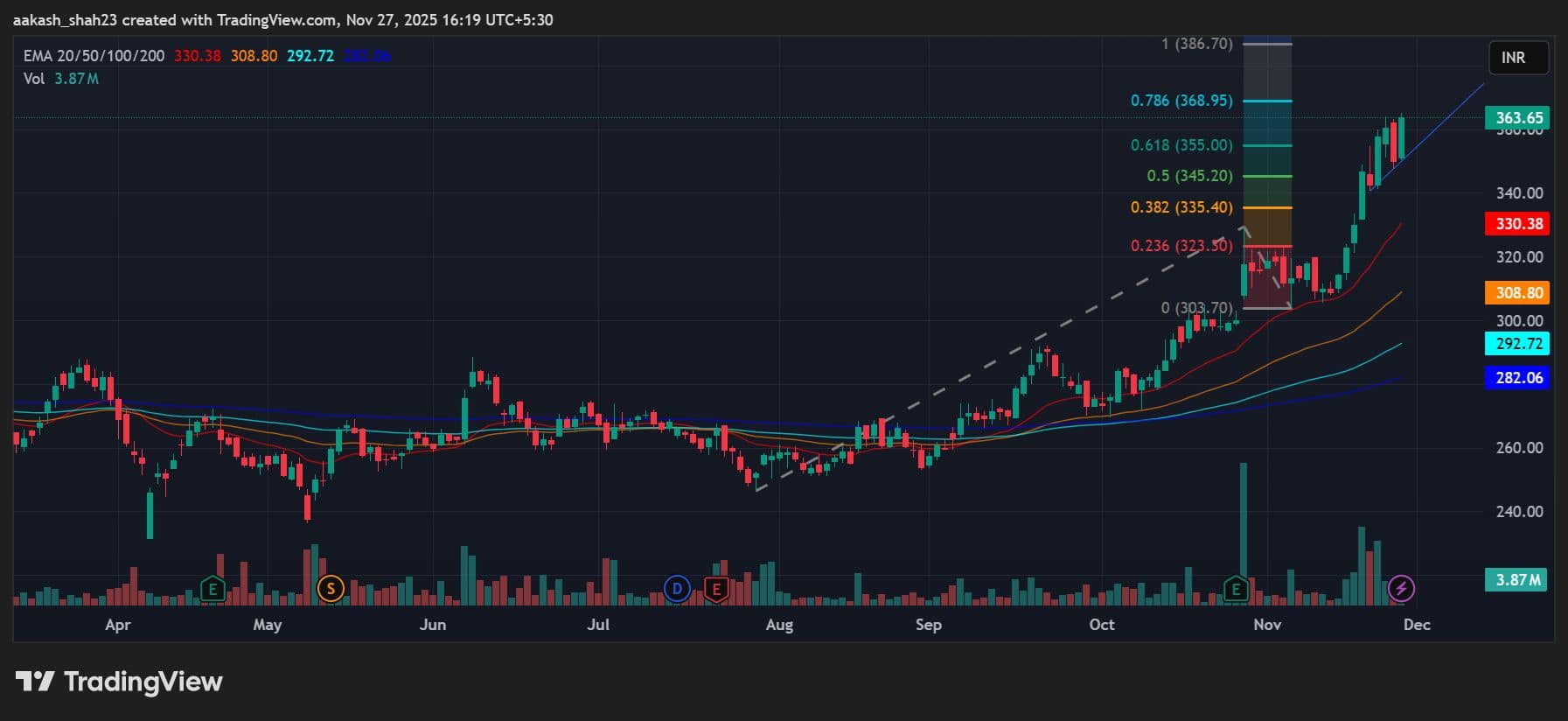Click the blue D dividend icon

[x=676, y=589]
